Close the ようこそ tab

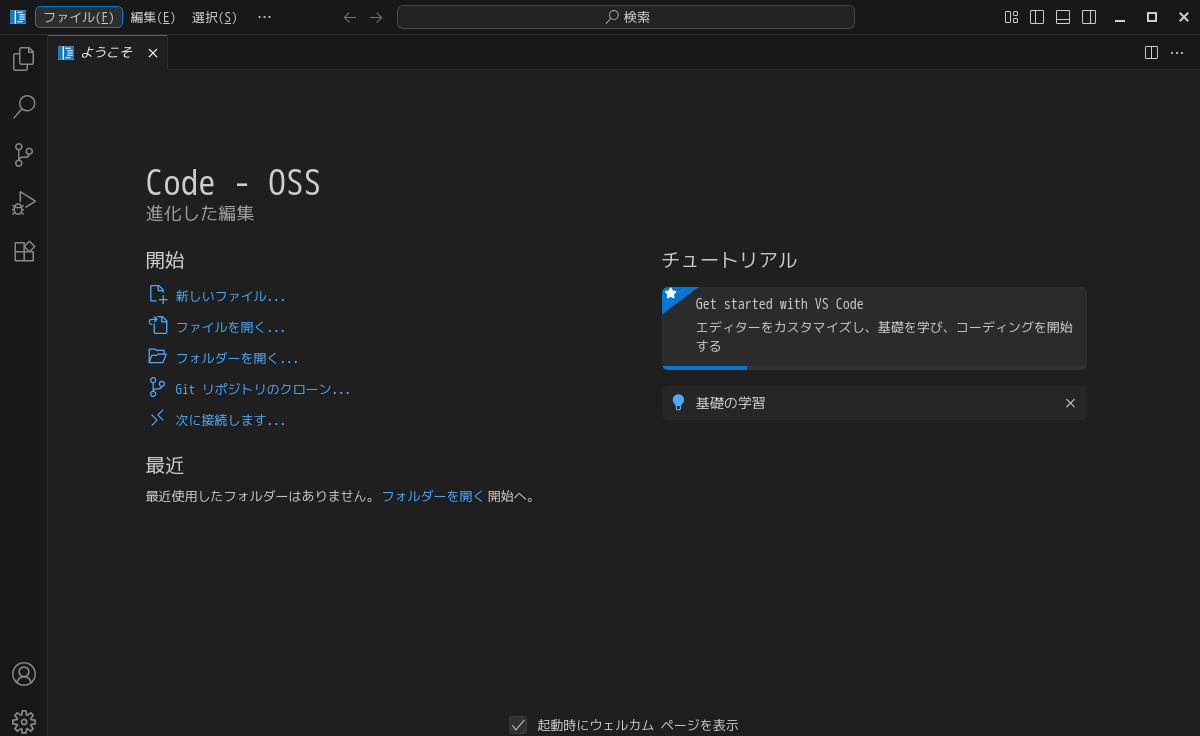[153, 53]
